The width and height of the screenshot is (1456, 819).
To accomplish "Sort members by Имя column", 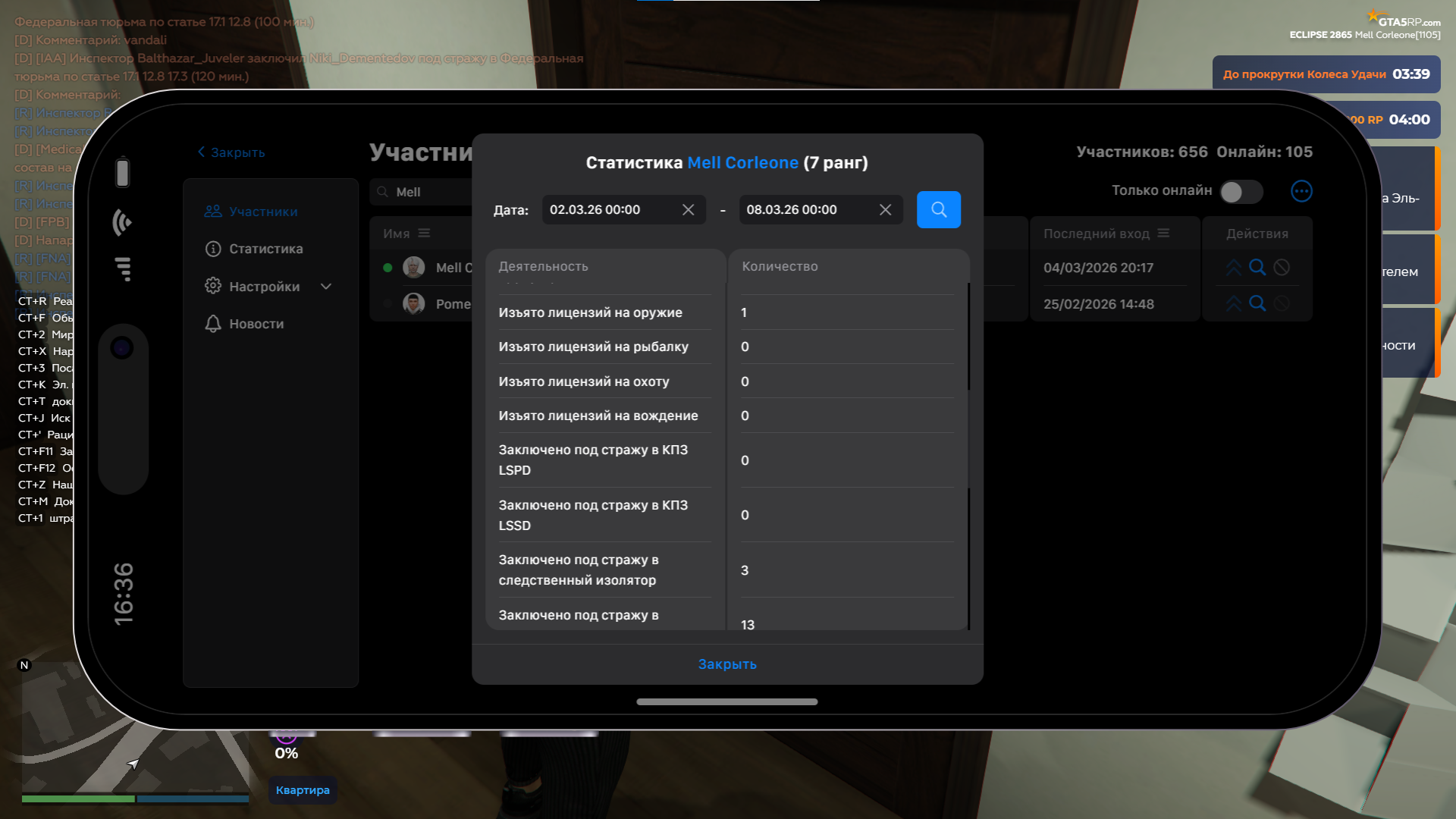I will click(x=424, y=234).
